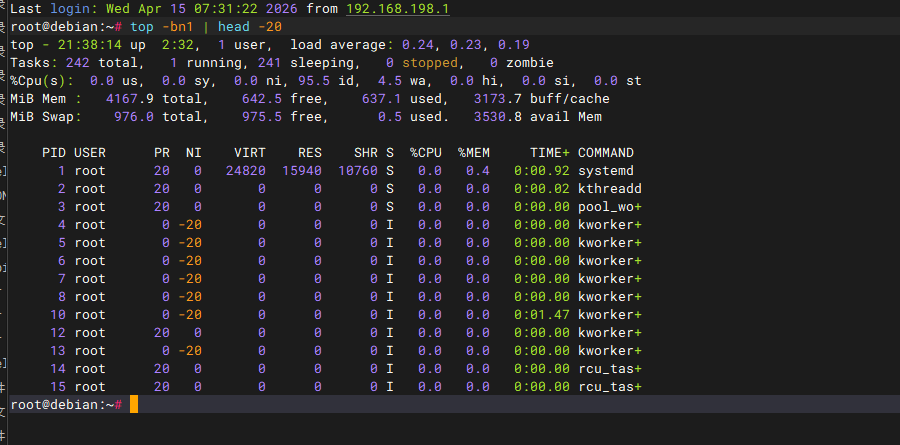Click the PID number 8
Screen dimensions: 900x445
pos(61,296)
